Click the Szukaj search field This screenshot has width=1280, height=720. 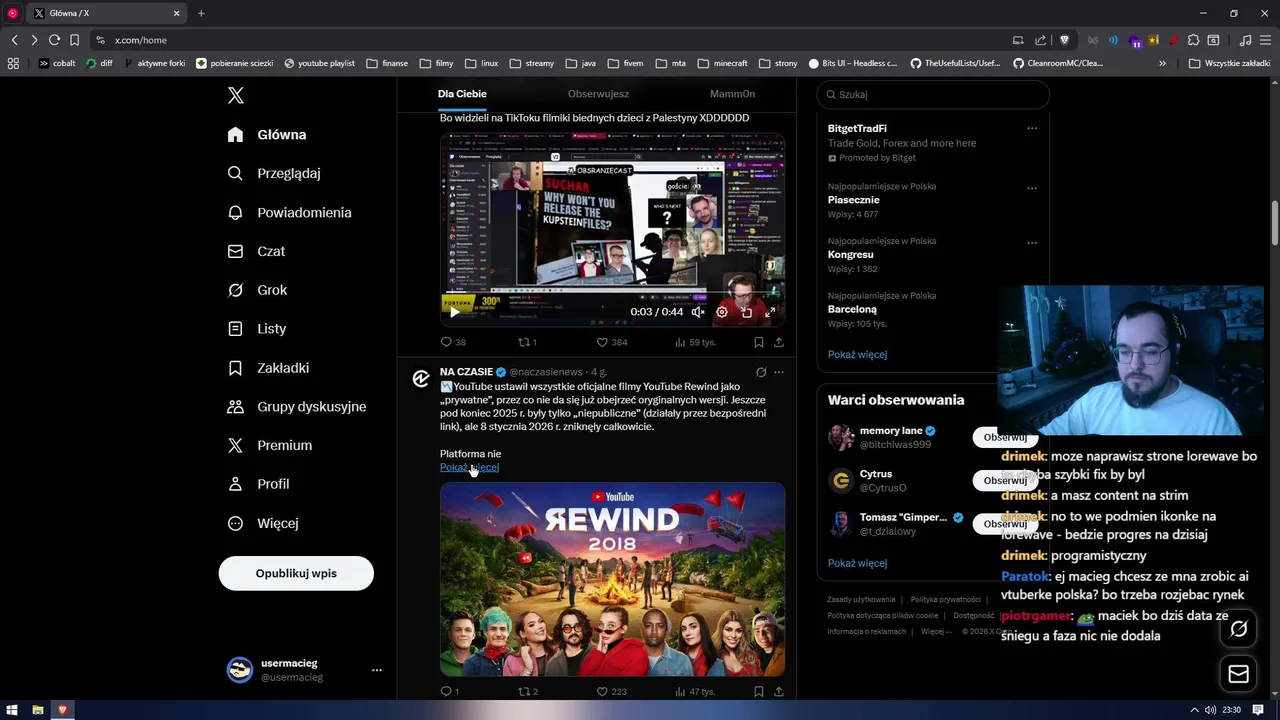pos(933,94)
